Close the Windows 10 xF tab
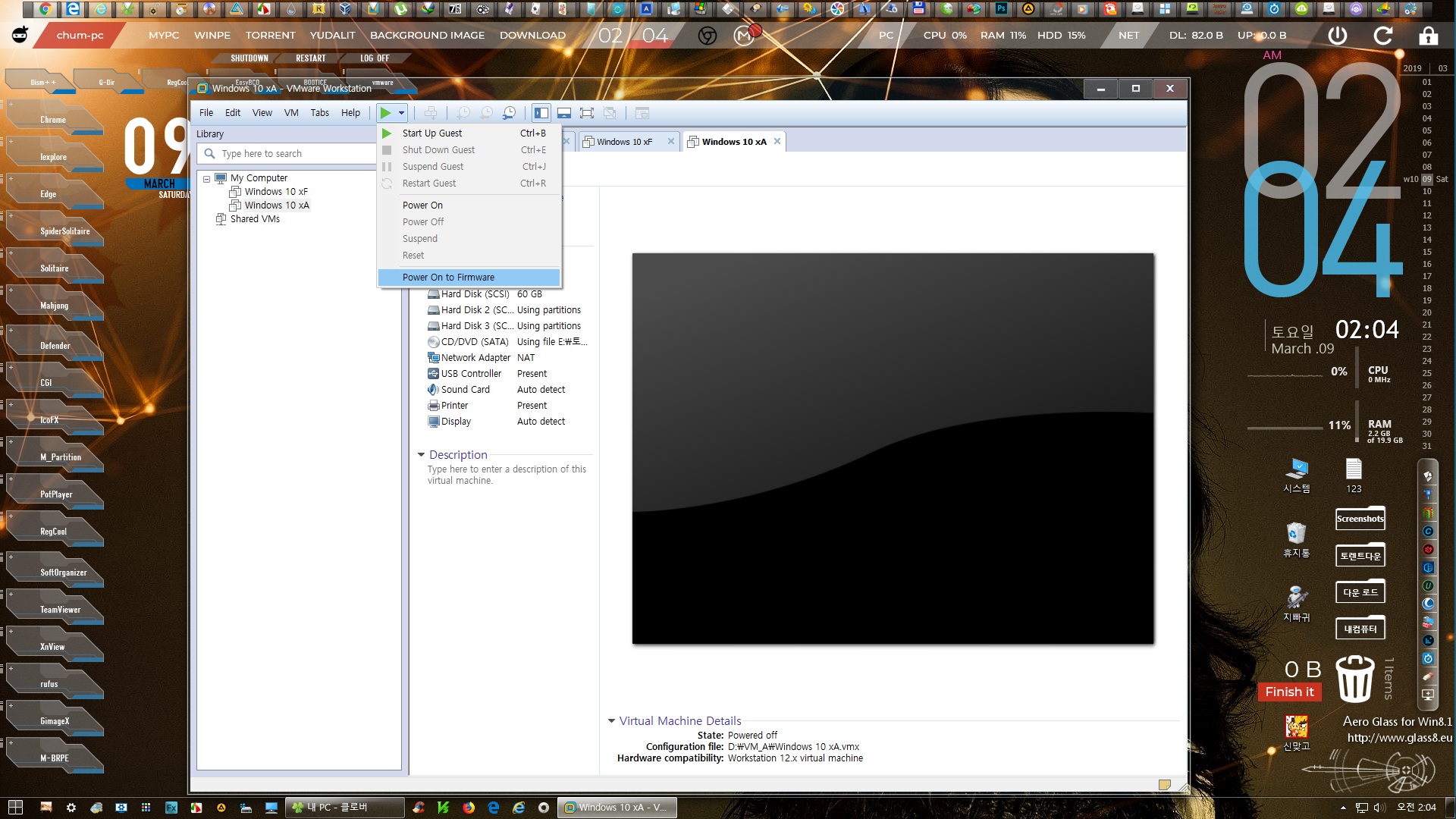Image resolution: width=1456 pixels, height=819 pixels. point(671,142)
